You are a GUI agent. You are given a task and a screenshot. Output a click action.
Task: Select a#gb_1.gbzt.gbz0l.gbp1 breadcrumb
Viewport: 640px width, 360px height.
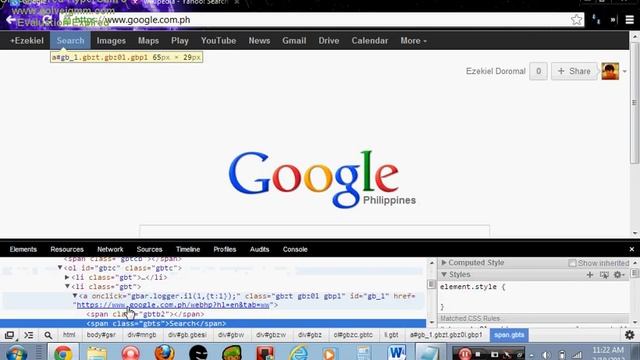446,335
